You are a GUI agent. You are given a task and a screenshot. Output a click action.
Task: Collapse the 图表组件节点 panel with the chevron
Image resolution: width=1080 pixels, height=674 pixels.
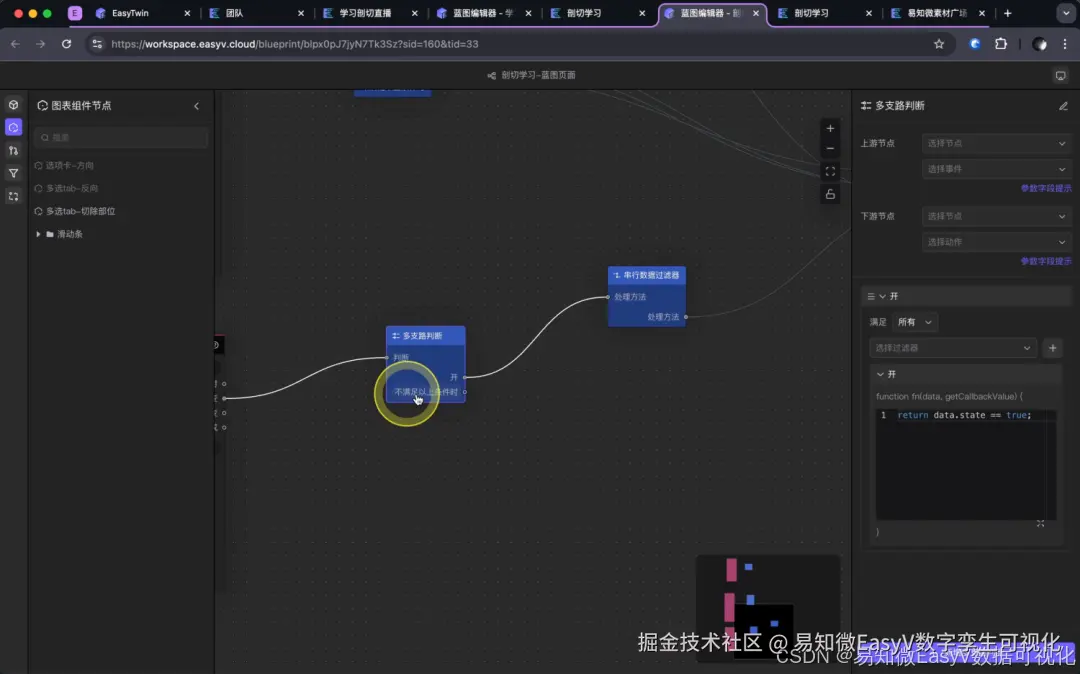tap(196, 105)
